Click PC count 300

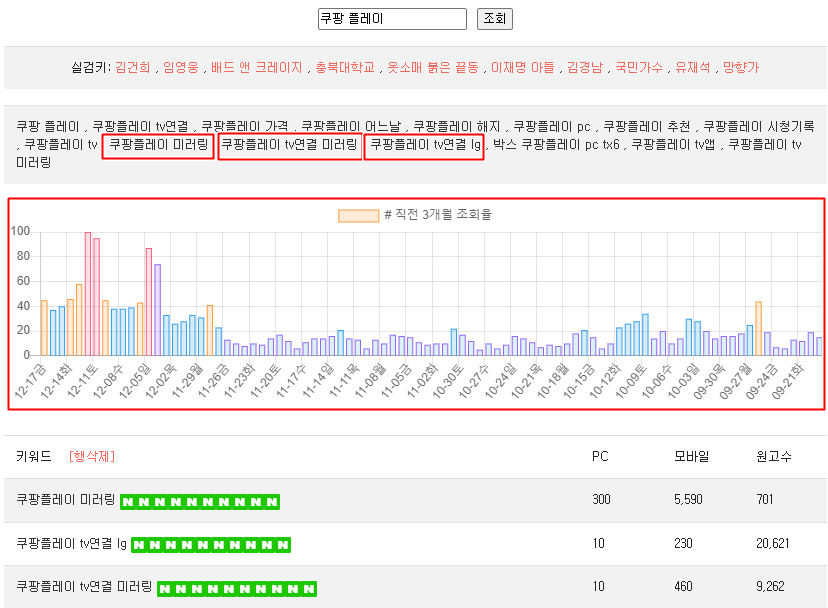(x=601, y=500)
